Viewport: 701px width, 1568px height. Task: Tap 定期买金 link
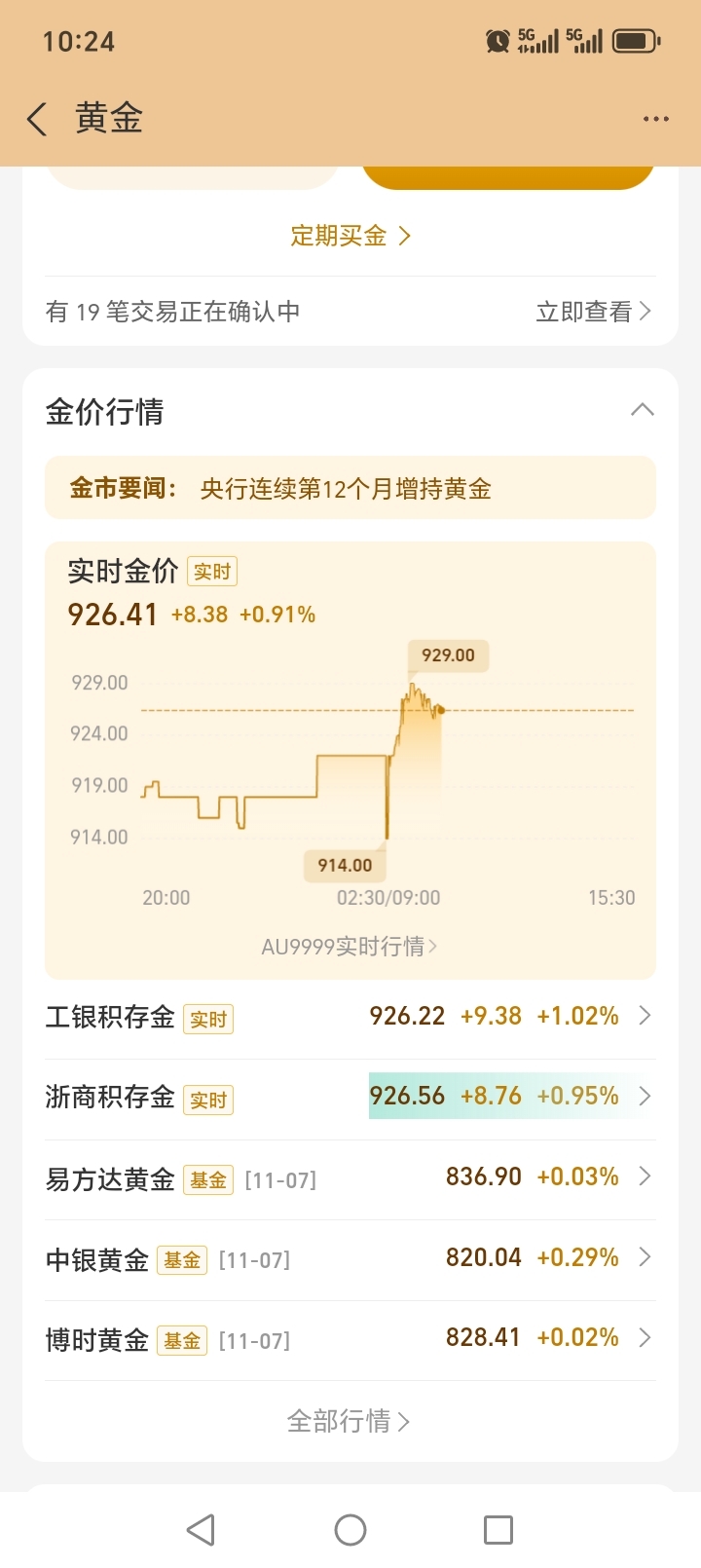[350, 236]
